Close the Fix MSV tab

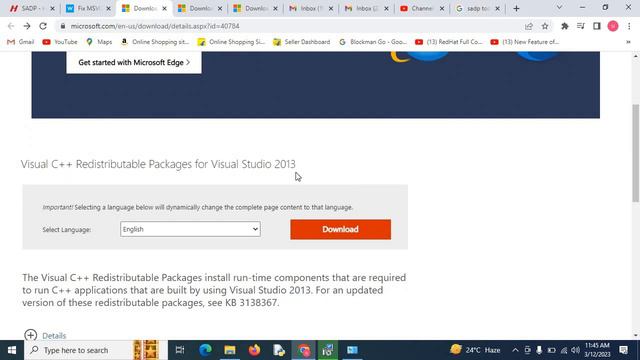pyautogui.click(x=108, y=8)
